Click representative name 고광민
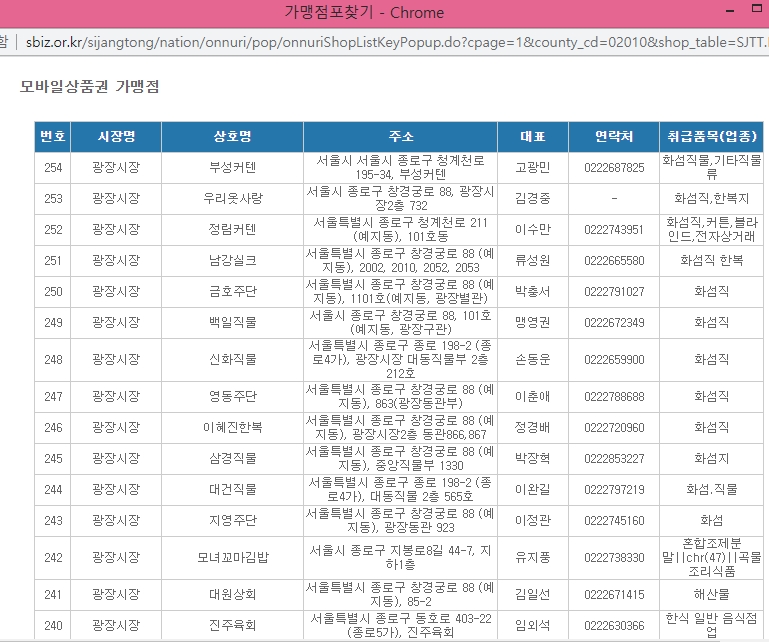The height and width of the screenshot is (642, 769). pos(533,168)
